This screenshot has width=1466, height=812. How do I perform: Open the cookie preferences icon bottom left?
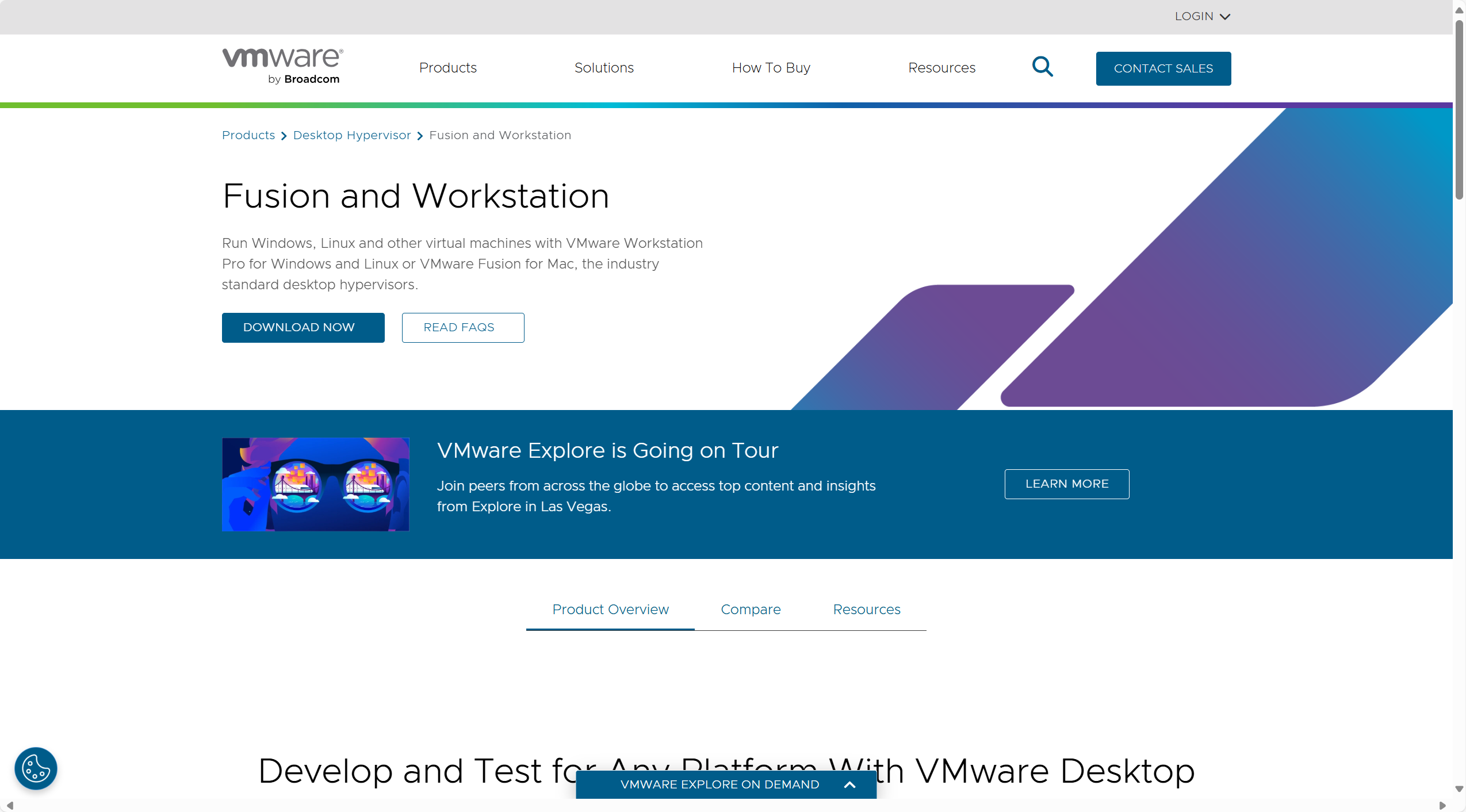tap(36, 768)
